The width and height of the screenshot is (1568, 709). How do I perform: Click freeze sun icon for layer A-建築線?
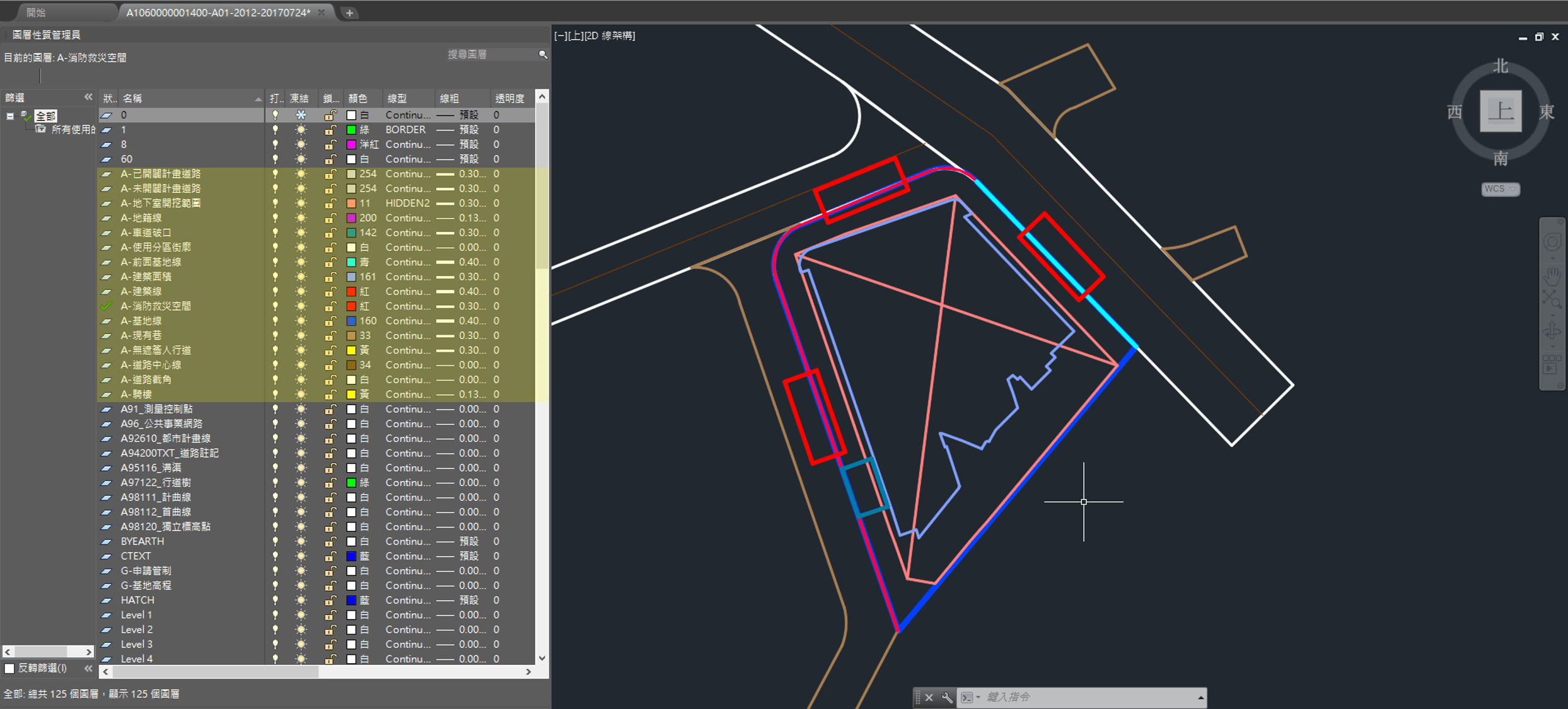[301, 292]
